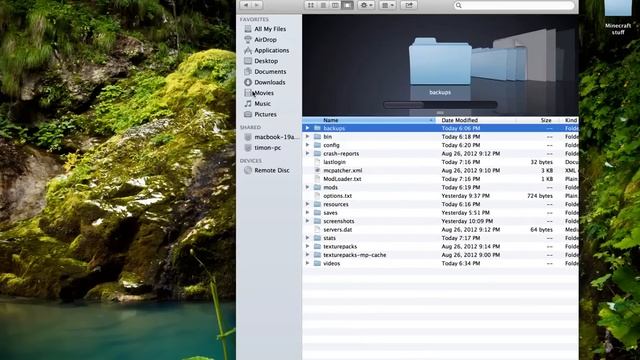
Task: Switch to column view
Action: [335, 5]
